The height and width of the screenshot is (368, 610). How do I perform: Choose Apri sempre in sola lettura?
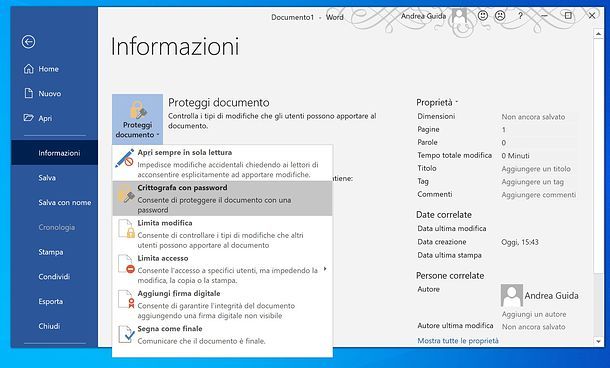tap(222, 163)
